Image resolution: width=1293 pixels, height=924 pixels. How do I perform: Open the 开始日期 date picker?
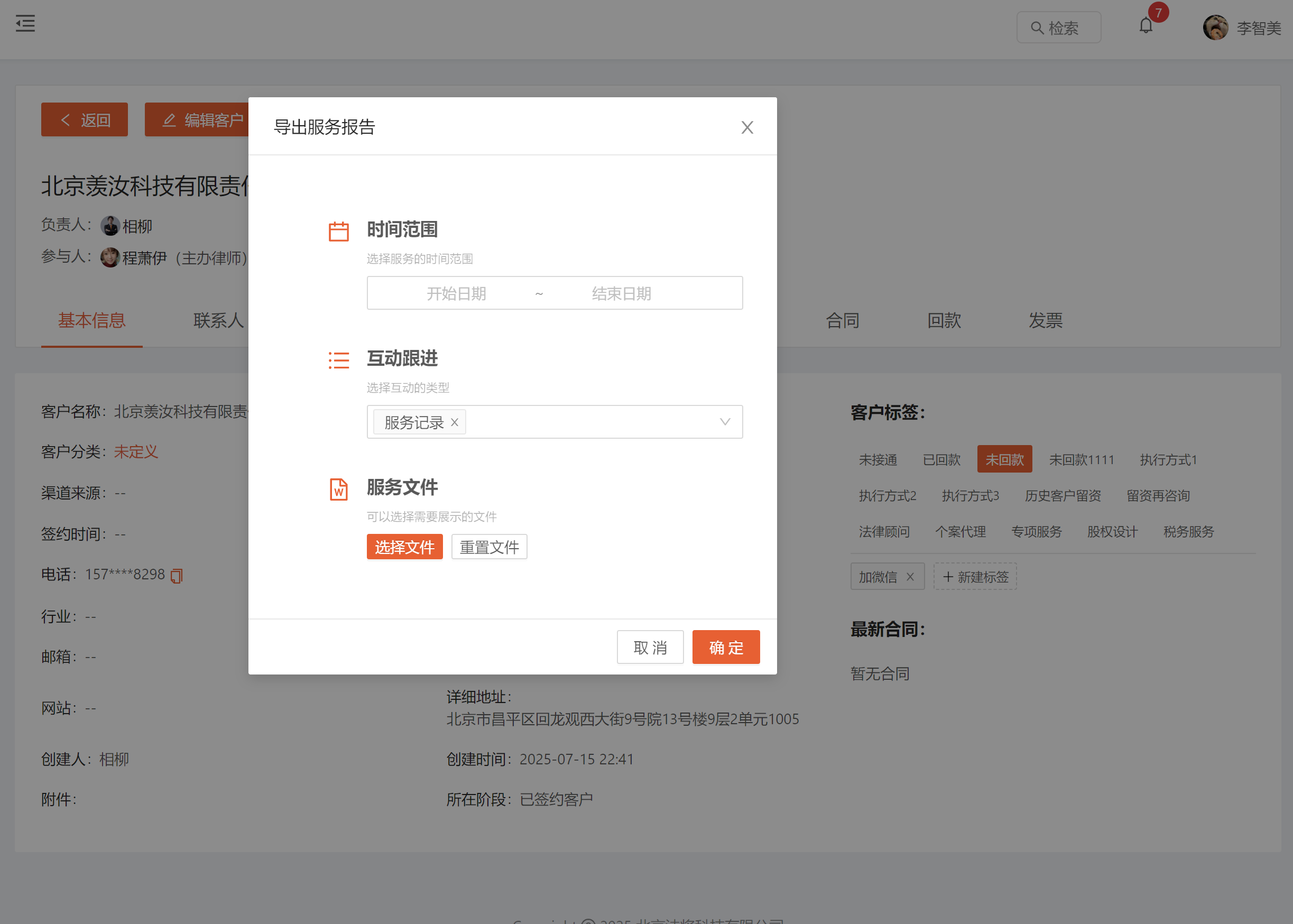pos(456,293)
